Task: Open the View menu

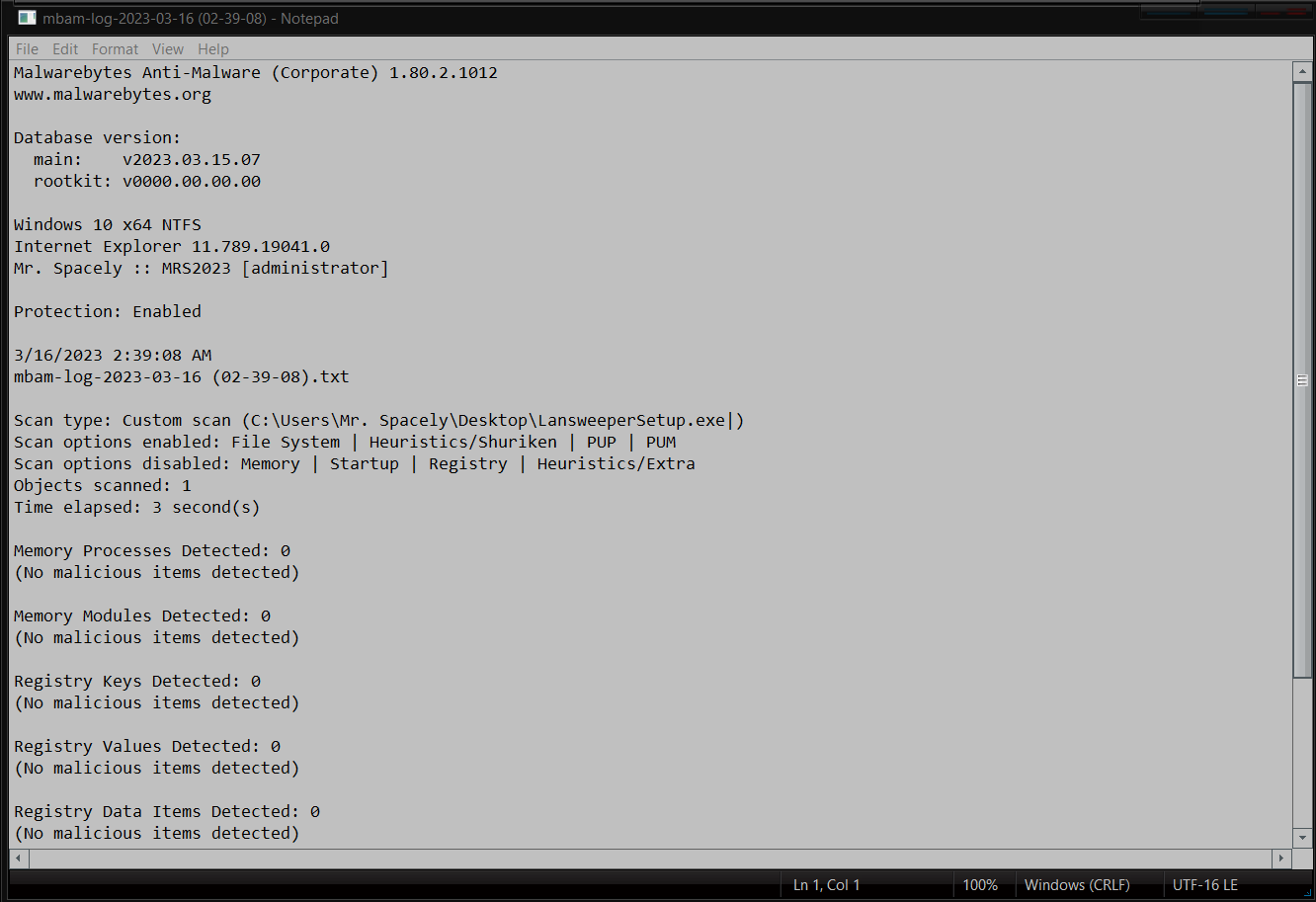Action: click(x=168, y=49)
